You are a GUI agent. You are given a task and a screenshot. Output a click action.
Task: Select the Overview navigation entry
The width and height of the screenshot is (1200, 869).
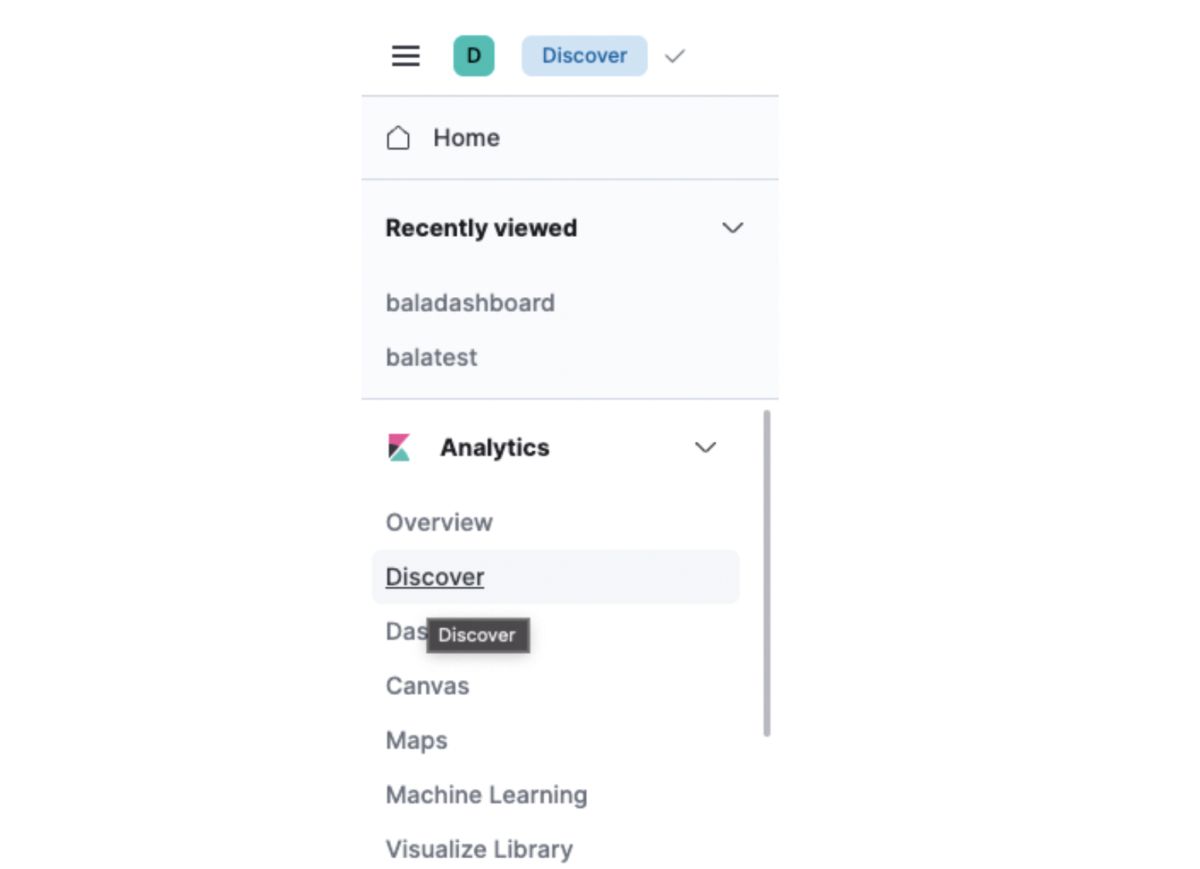439,522
